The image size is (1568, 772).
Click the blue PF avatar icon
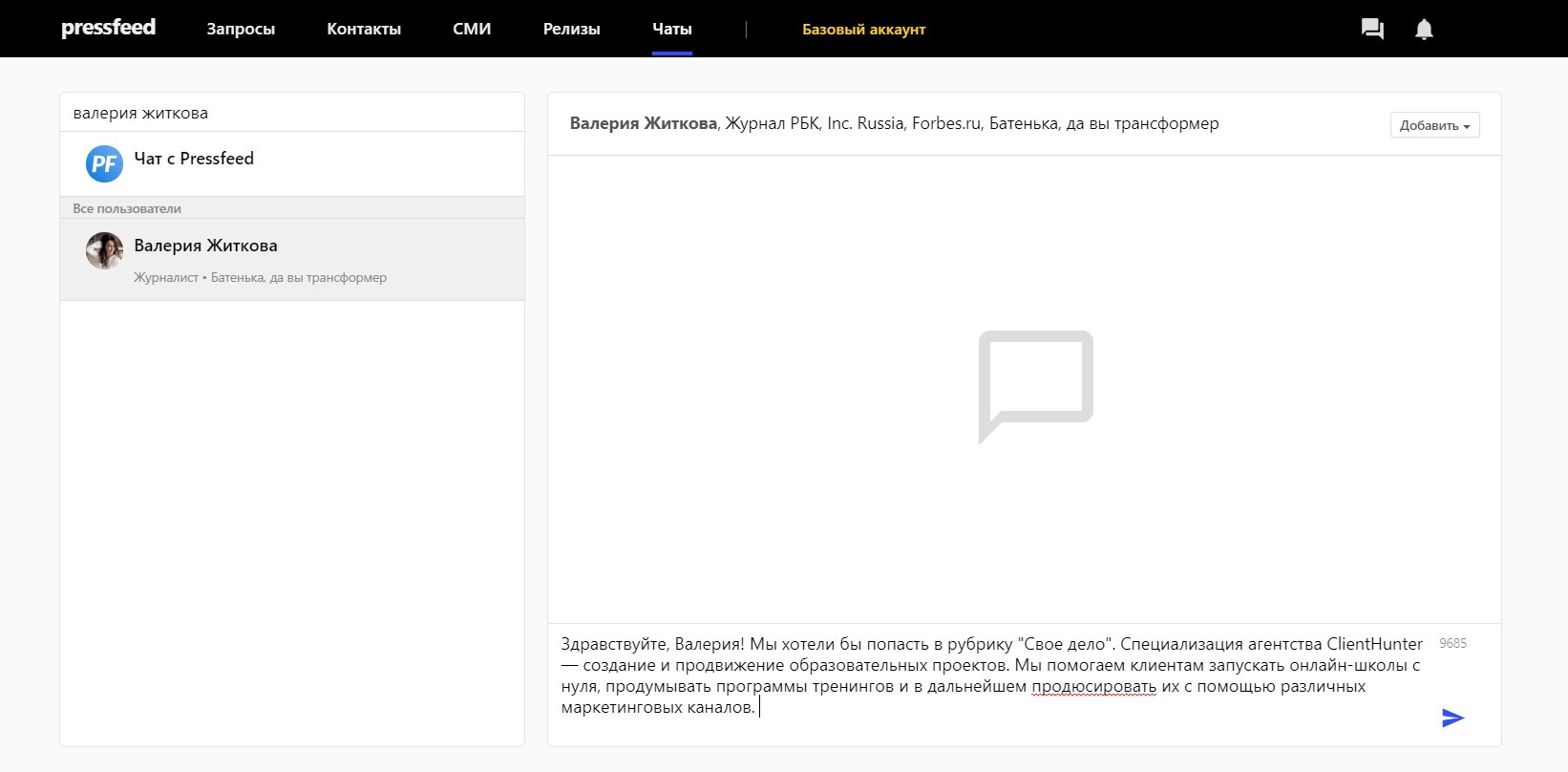pos(104,163)
